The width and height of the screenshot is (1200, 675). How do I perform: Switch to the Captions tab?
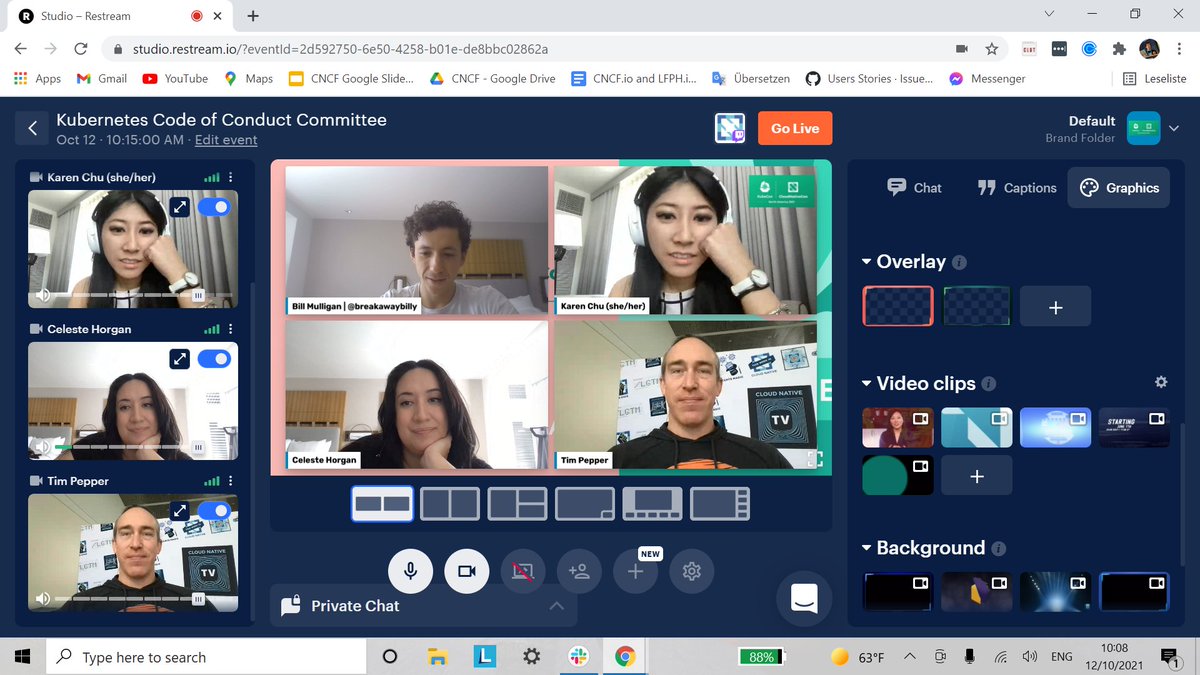(x=1017, y=188)
